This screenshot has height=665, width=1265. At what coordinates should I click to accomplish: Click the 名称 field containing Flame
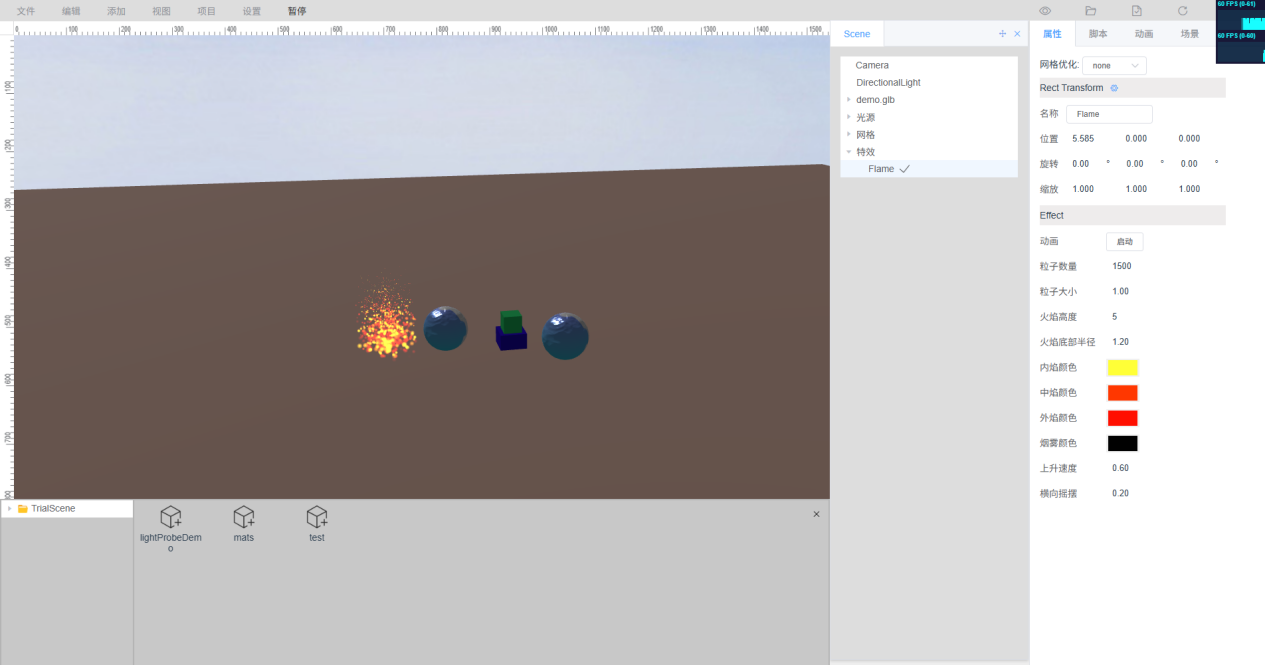(x=1109, y=114)
